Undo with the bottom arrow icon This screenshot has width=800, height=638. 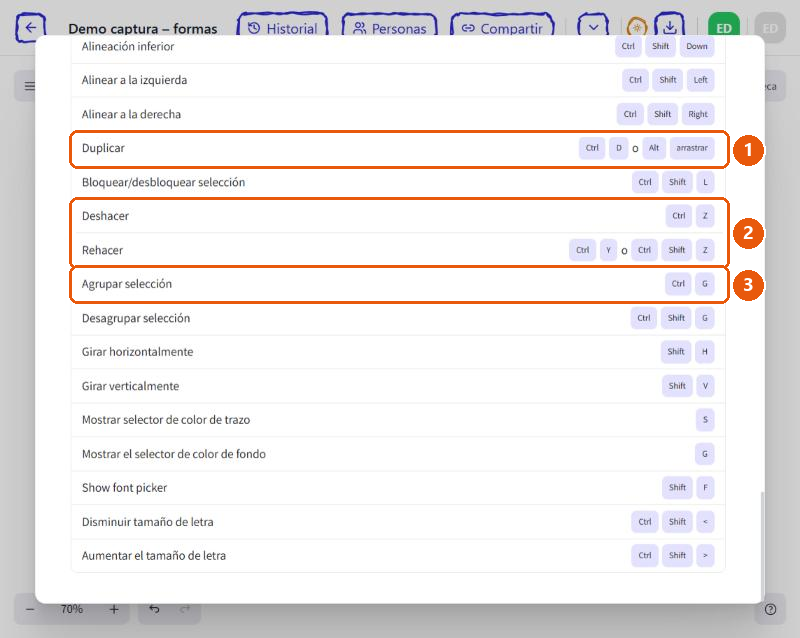(x=154, y=609)
